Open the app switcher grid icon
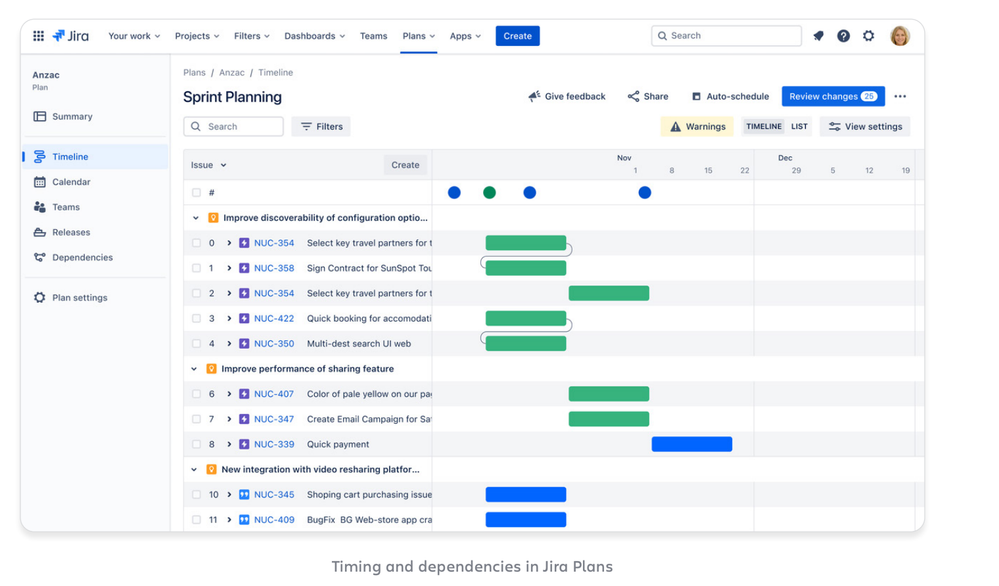The image size is (999, 586). [x=38, y=36]
